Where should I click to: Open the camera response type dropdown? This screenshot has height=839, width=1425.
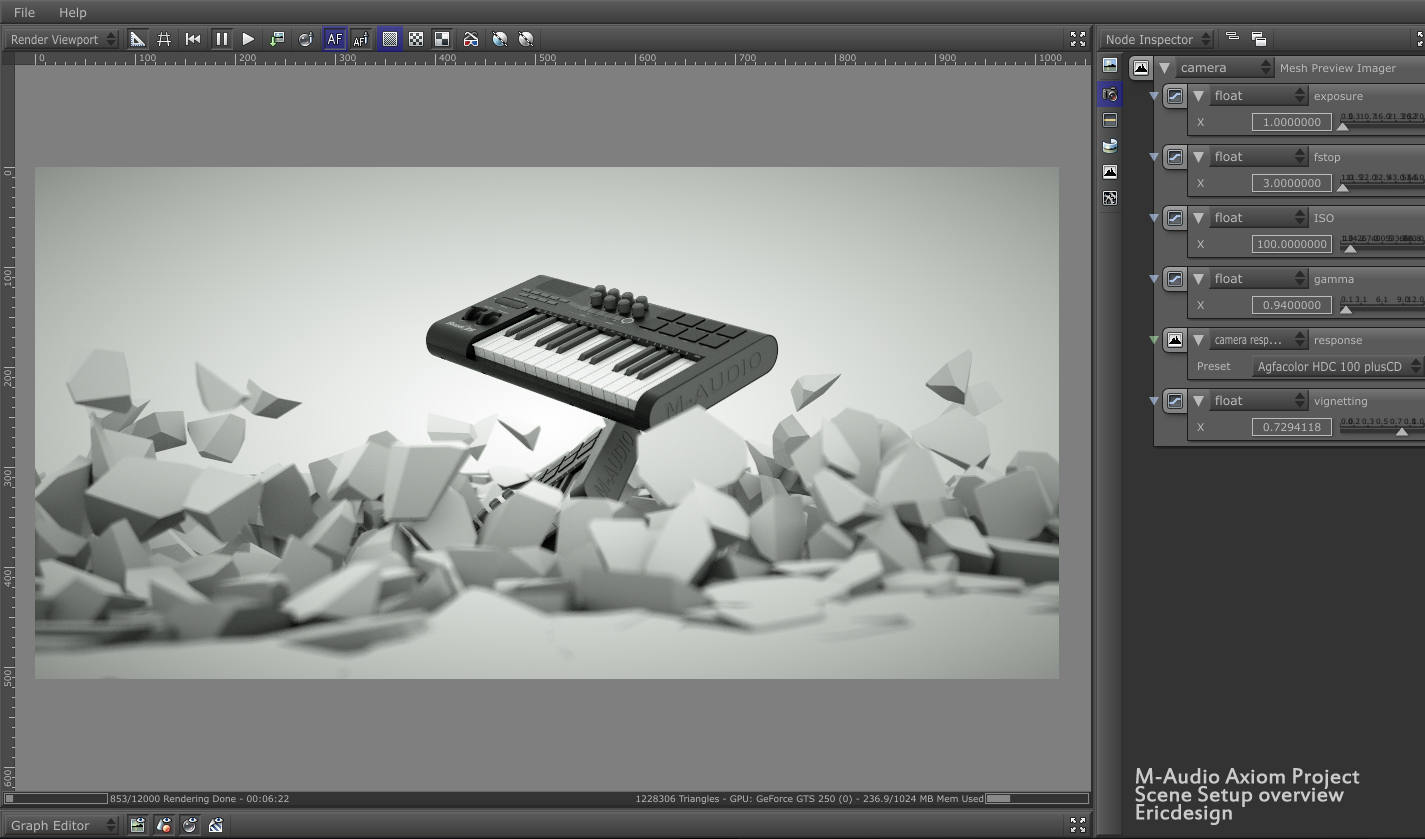1258,340
